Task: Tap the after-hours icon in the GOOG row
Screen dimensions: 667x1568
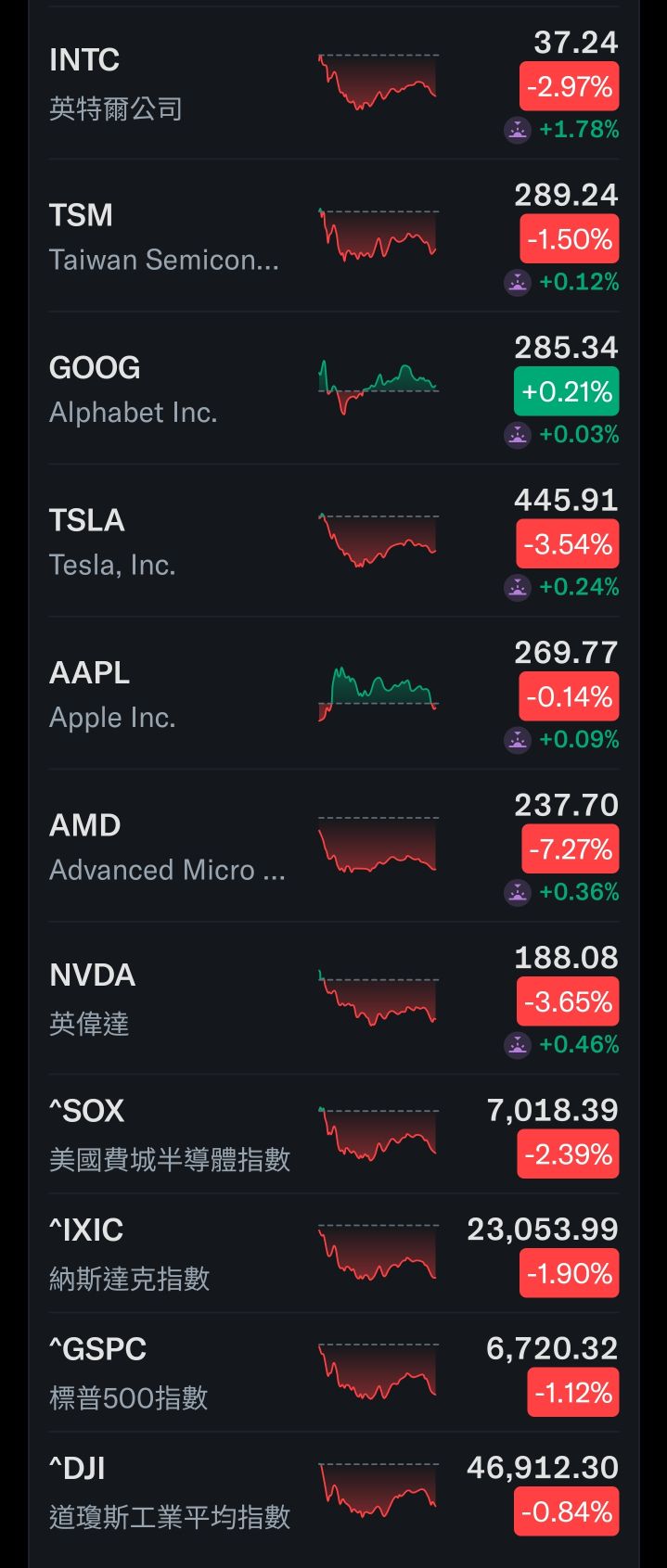Action: coord(517,434)
